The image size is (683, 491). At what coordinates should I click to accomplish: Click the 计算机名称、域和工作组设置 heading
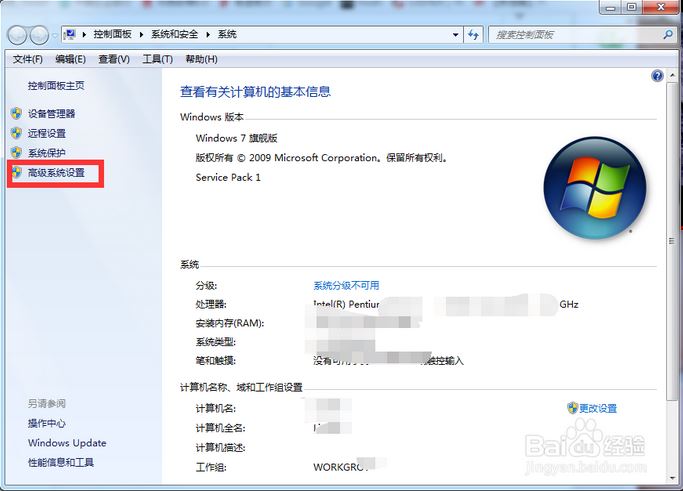241,387
